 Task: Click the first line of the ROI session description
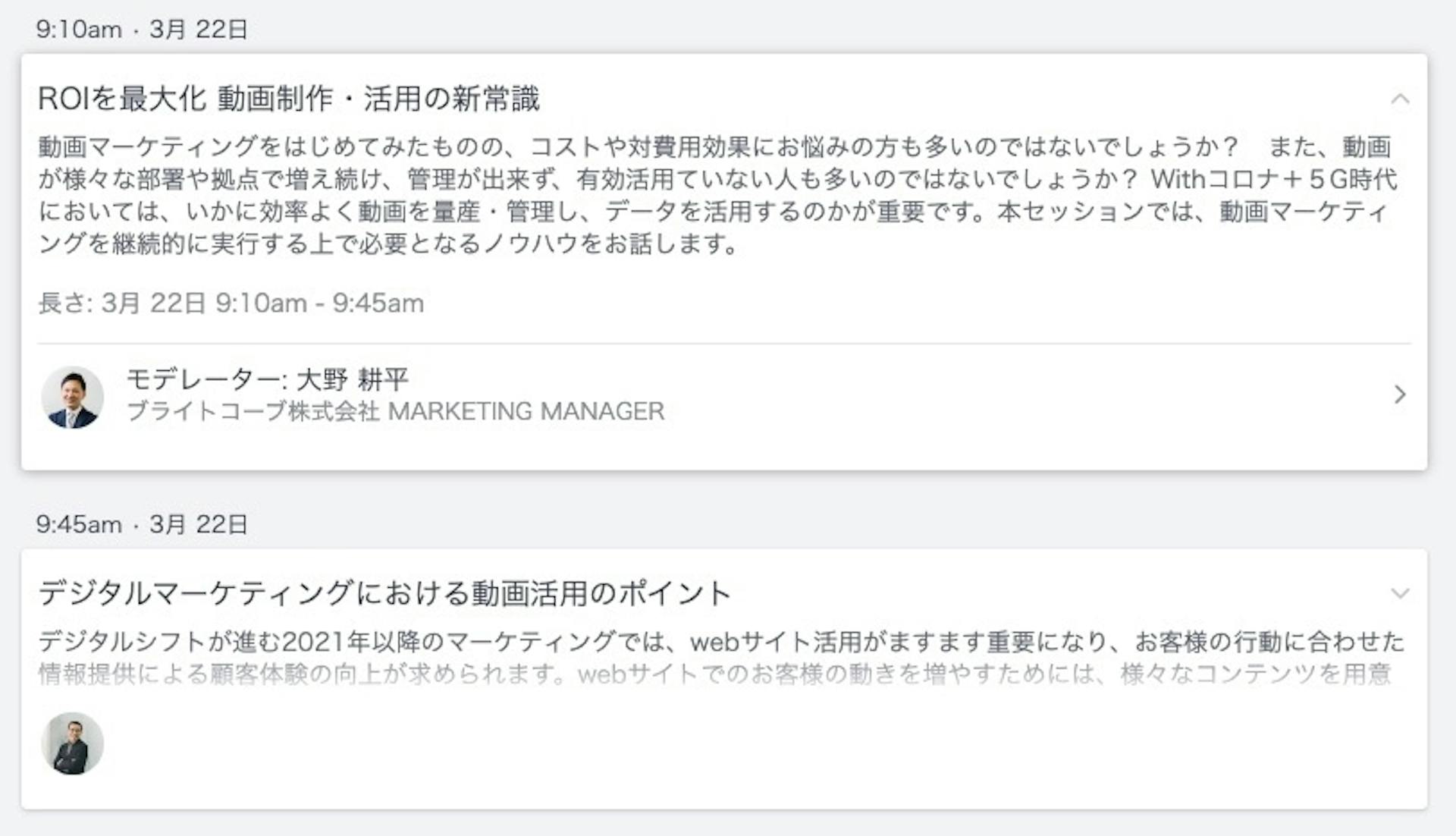click(637, 147)
